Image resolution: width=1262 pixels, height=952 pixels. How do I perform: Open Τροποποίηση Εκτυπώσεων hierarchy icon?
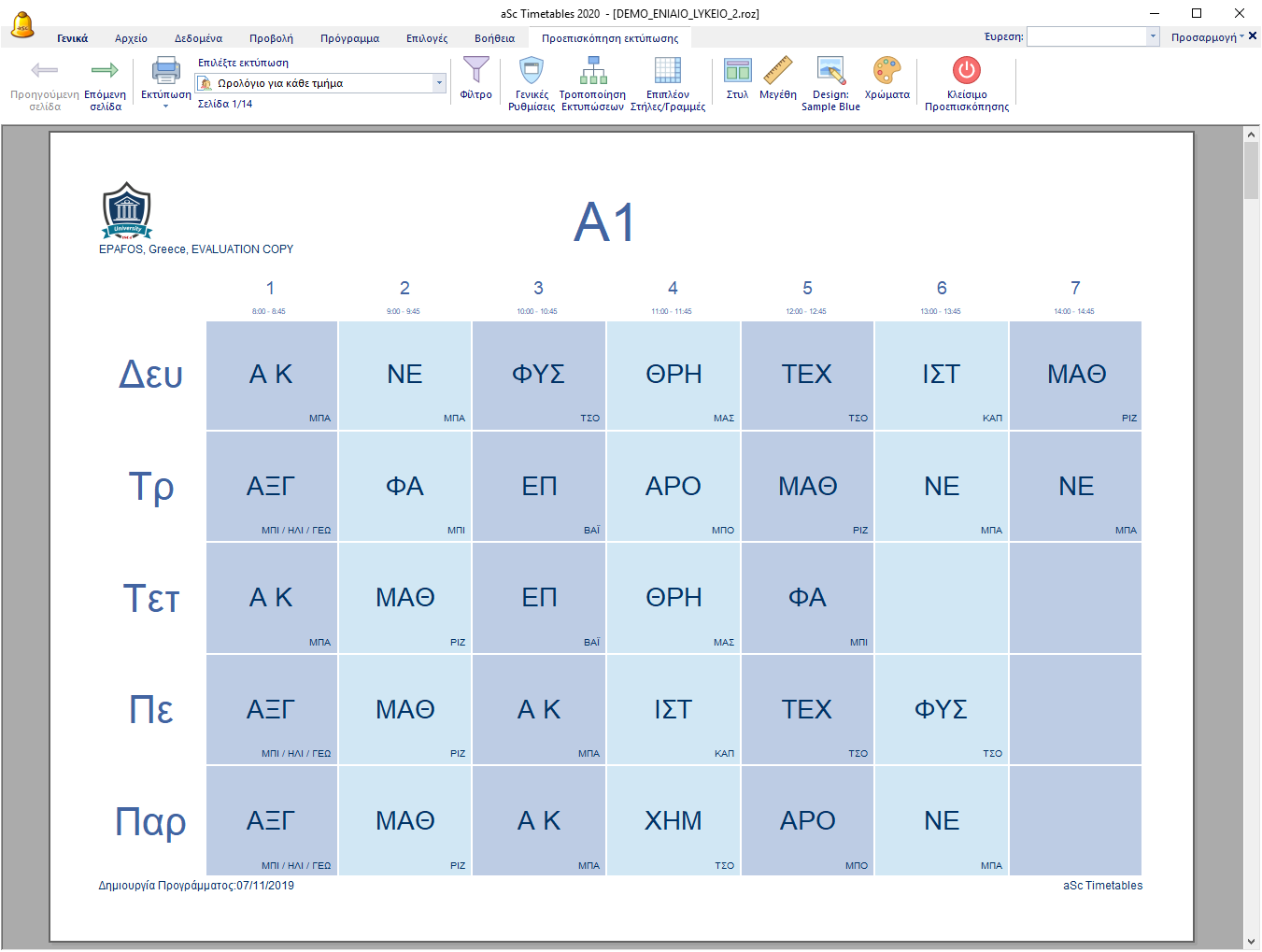tap(592, 71)
